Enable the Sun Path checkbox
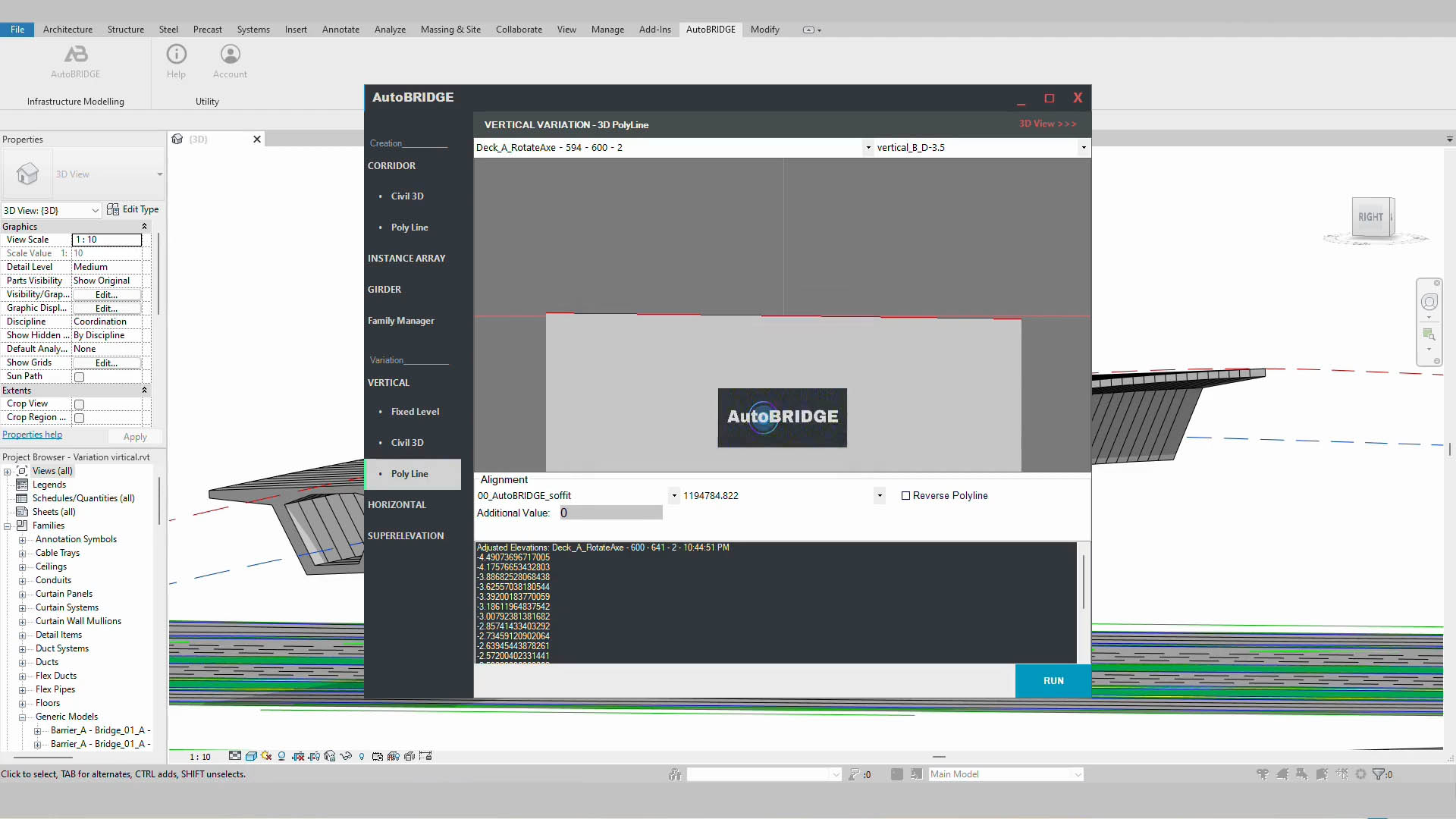 (x=79, y=377)
